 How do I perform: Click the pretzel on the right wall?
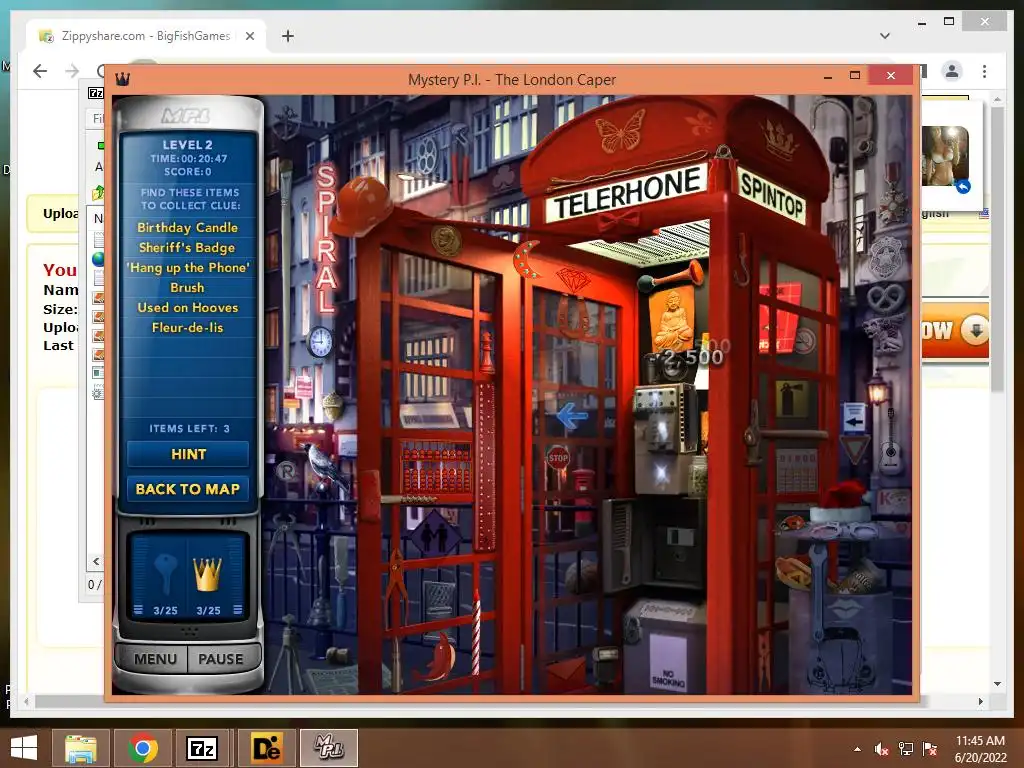click(x=885, y=299)
